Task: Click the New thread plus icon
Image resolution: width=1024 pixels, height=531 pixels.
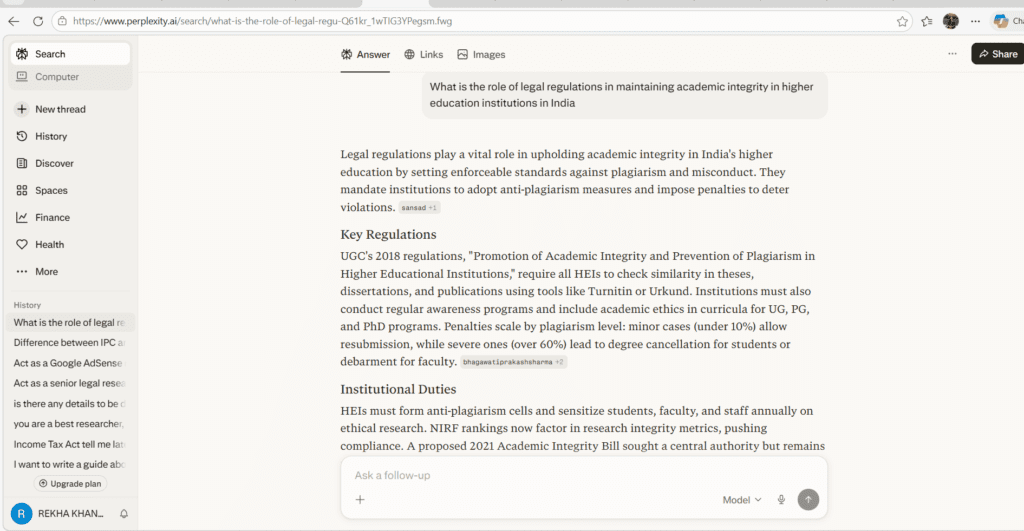Action: click(x=22, y=109)
